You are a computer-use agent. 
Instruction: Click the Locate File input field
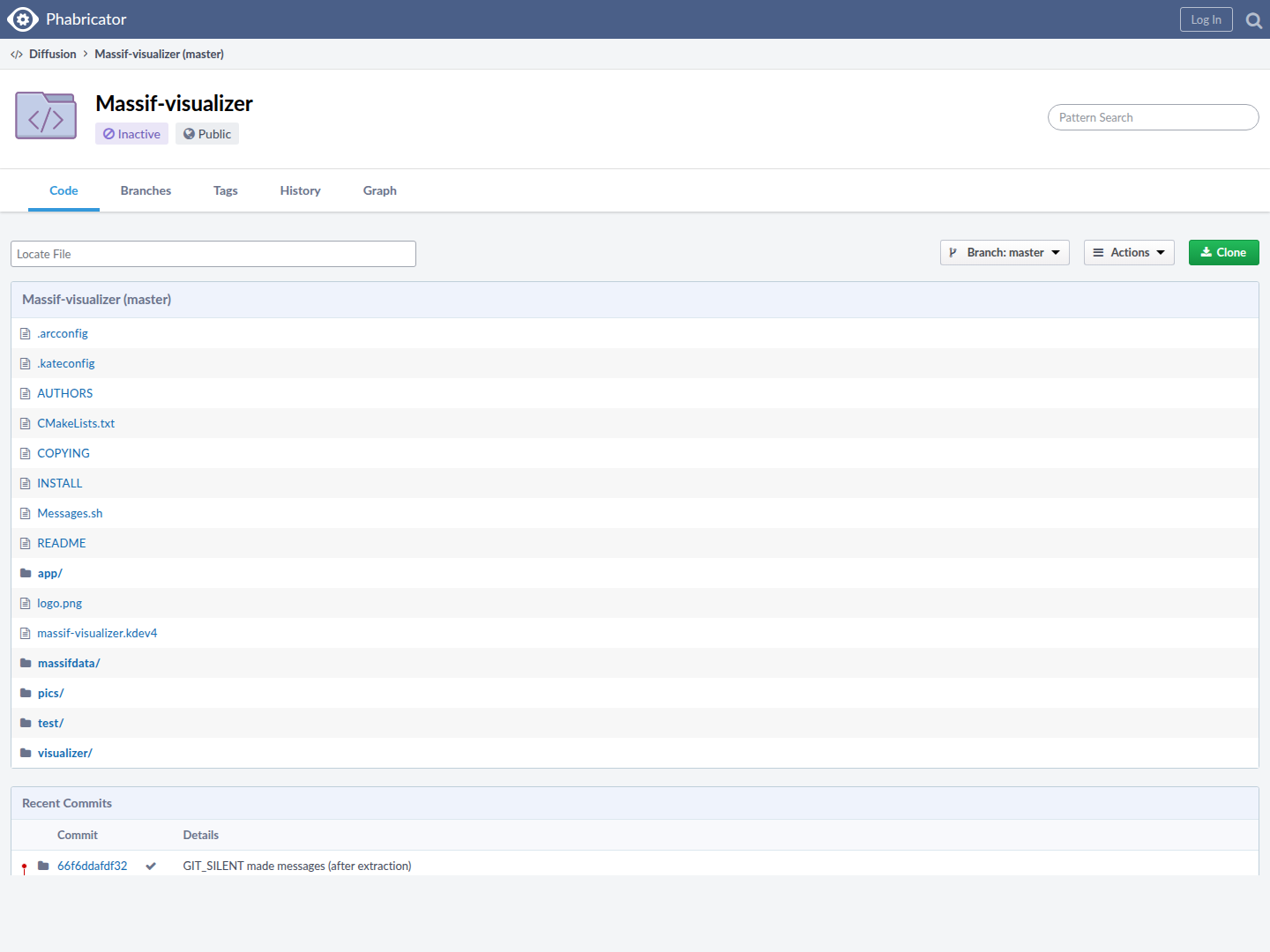(213, 254)
